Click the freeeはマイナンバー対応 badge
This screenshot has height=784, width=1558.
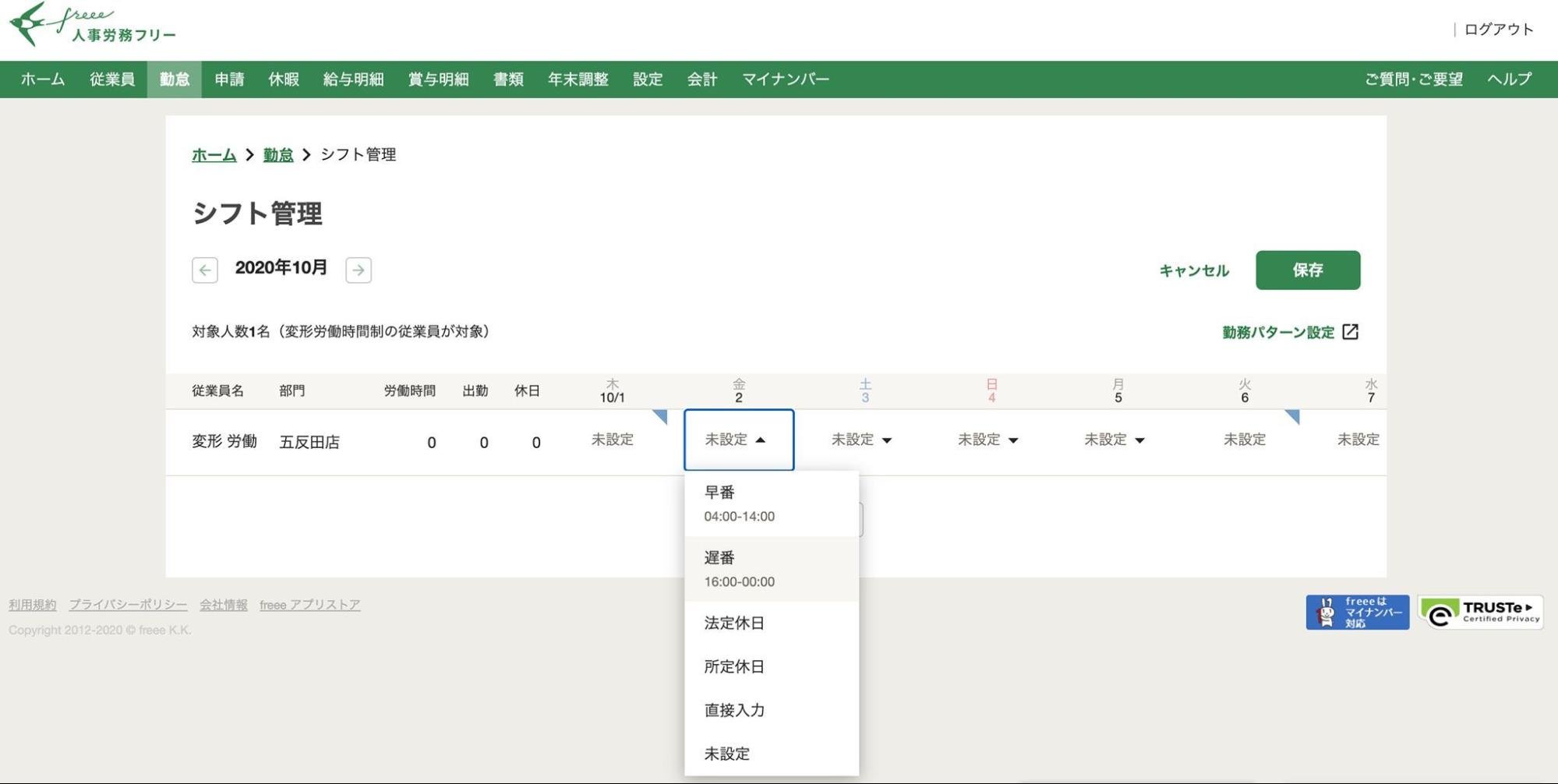(x=1356, y=611)
